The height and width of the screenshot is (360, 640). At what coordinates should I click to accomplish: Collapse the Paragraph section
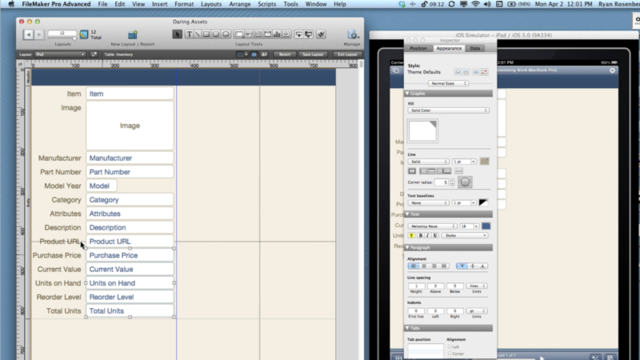[407, 247]
